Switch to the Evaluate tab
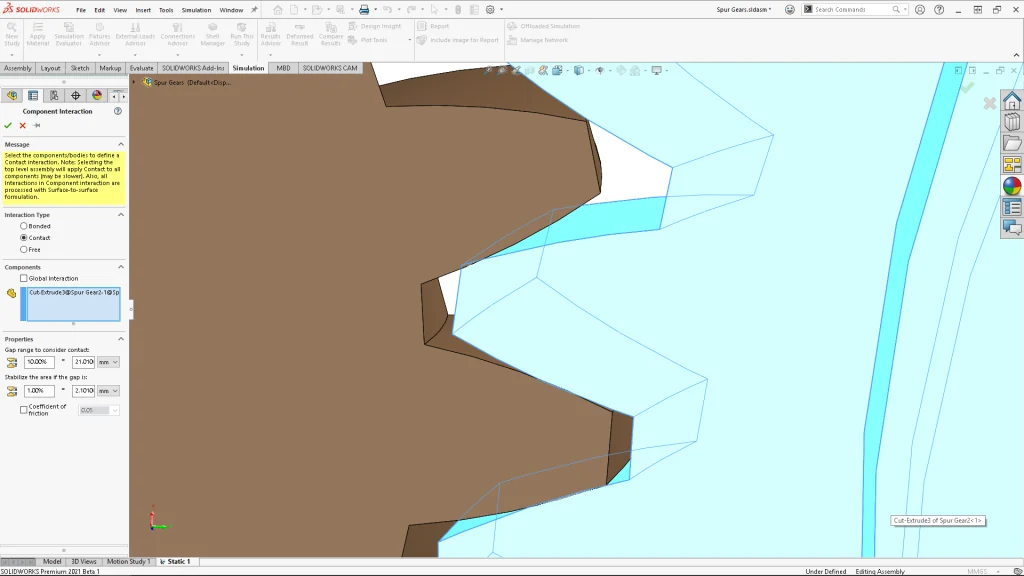Screen dimensions: 1024x576 [141, 68]
